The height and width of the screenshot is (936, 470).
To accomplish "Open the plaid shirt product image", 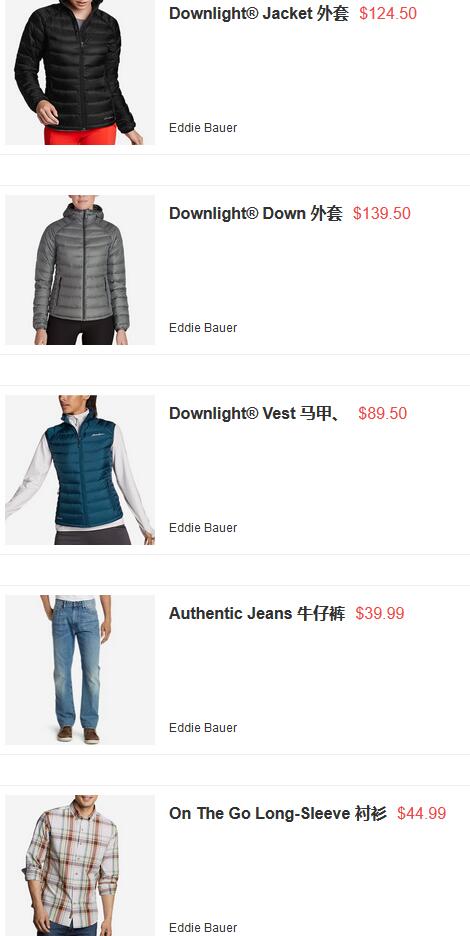I will [x=80, y=866].
